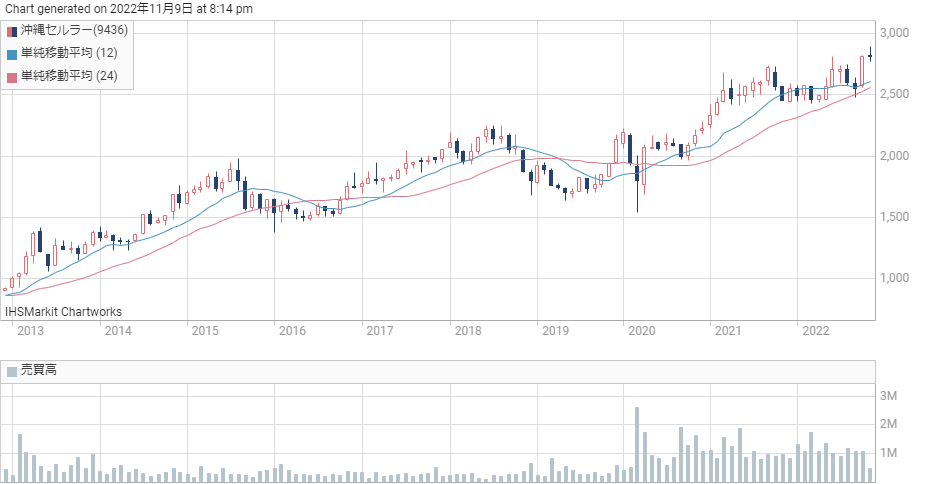The width and height of the screenshot is (932, 484).
Task: Click the 2,000 price axis label
Action: pos(895,156)
